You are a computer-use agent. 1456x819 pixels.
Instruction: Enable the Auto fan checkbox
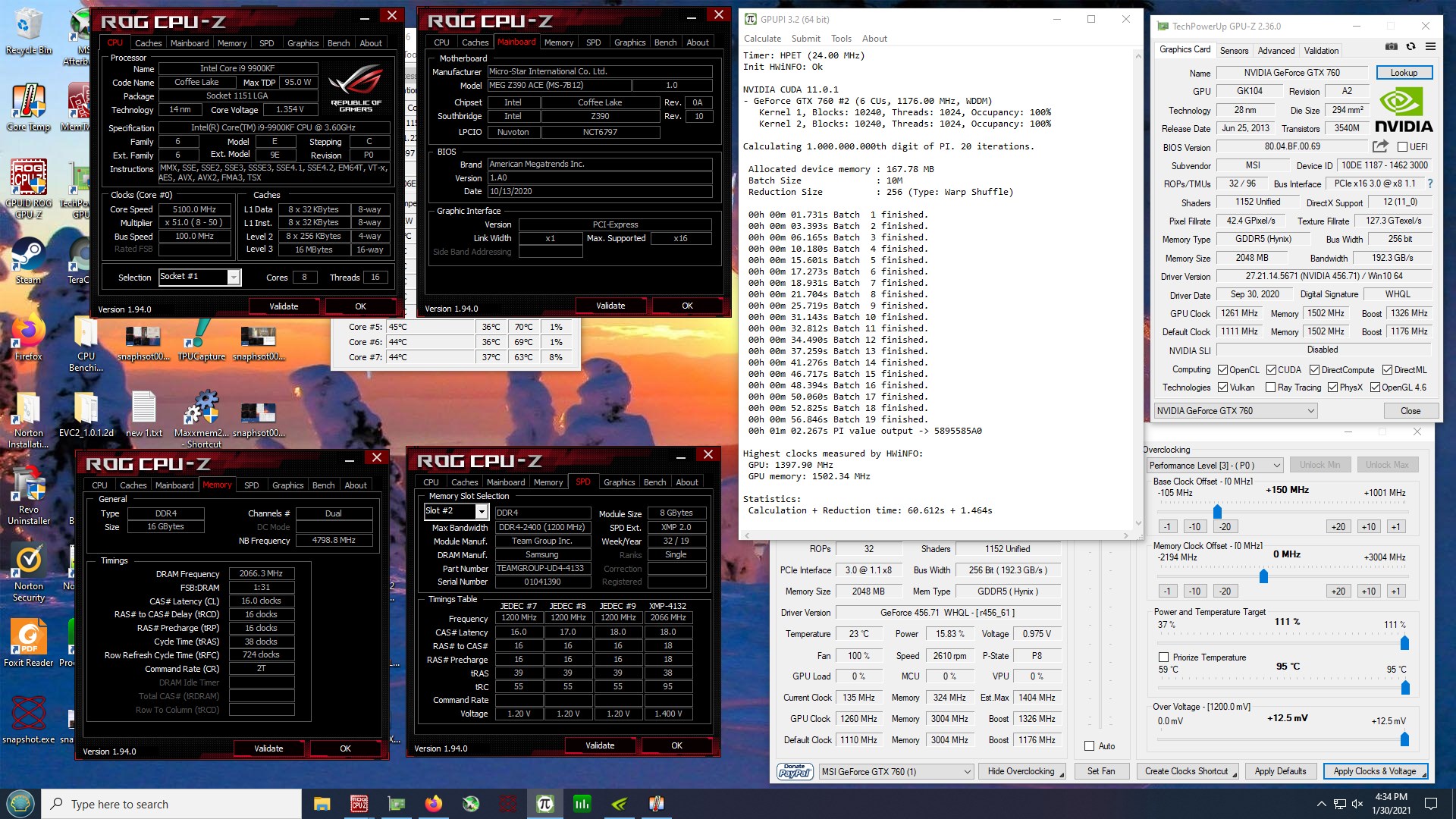click(x=1090, y=746)
